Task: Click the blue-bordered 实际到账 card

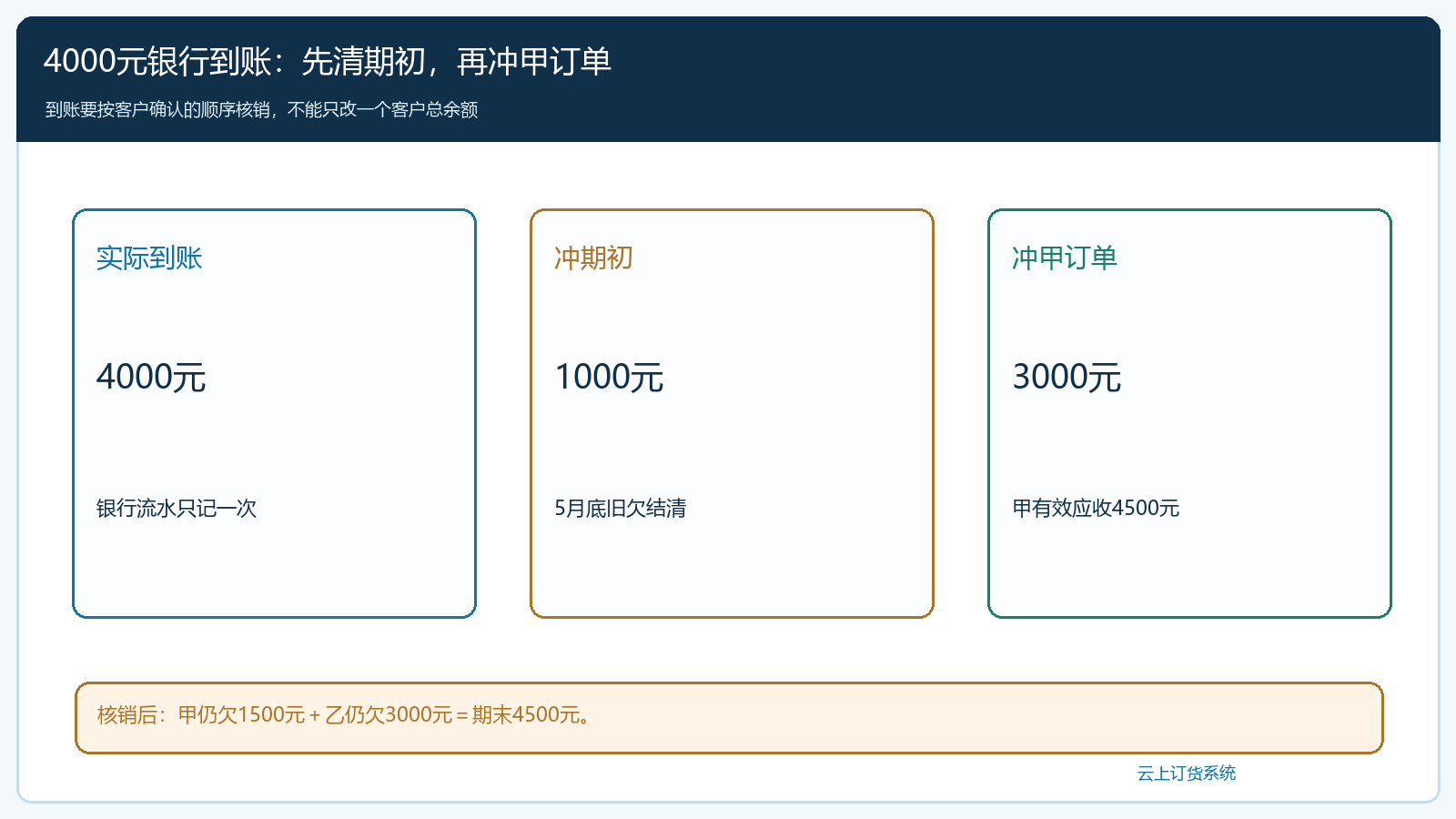Action: (x=274, y=414)
